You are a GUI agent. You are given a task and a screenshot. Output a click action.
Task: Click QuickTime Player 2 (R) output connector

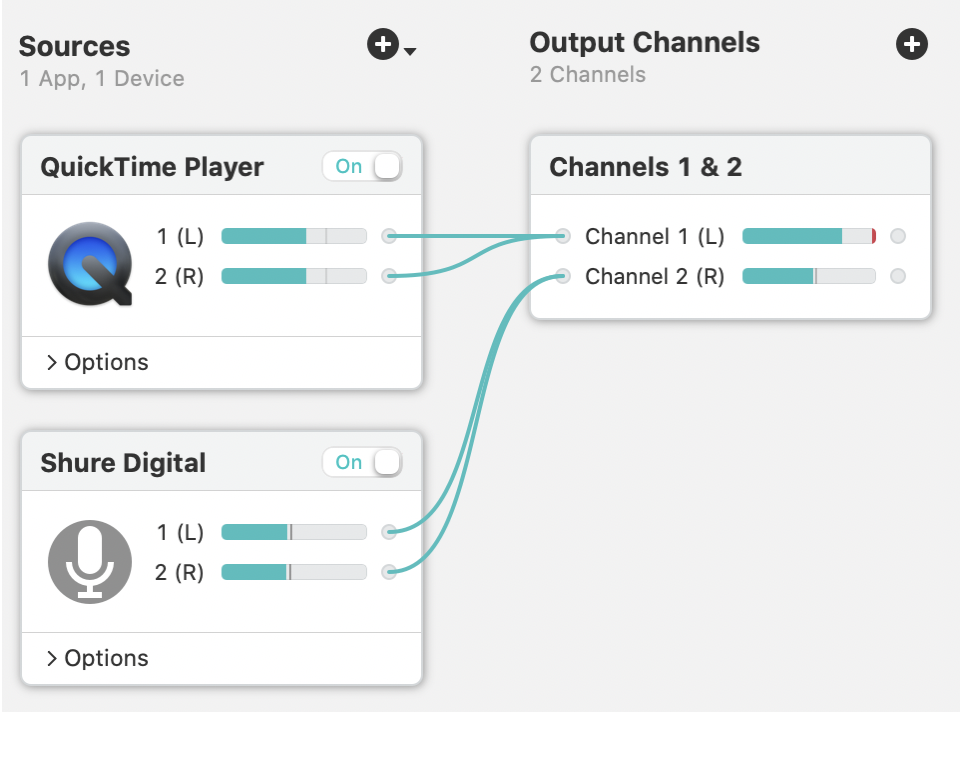tap(389, 276)
